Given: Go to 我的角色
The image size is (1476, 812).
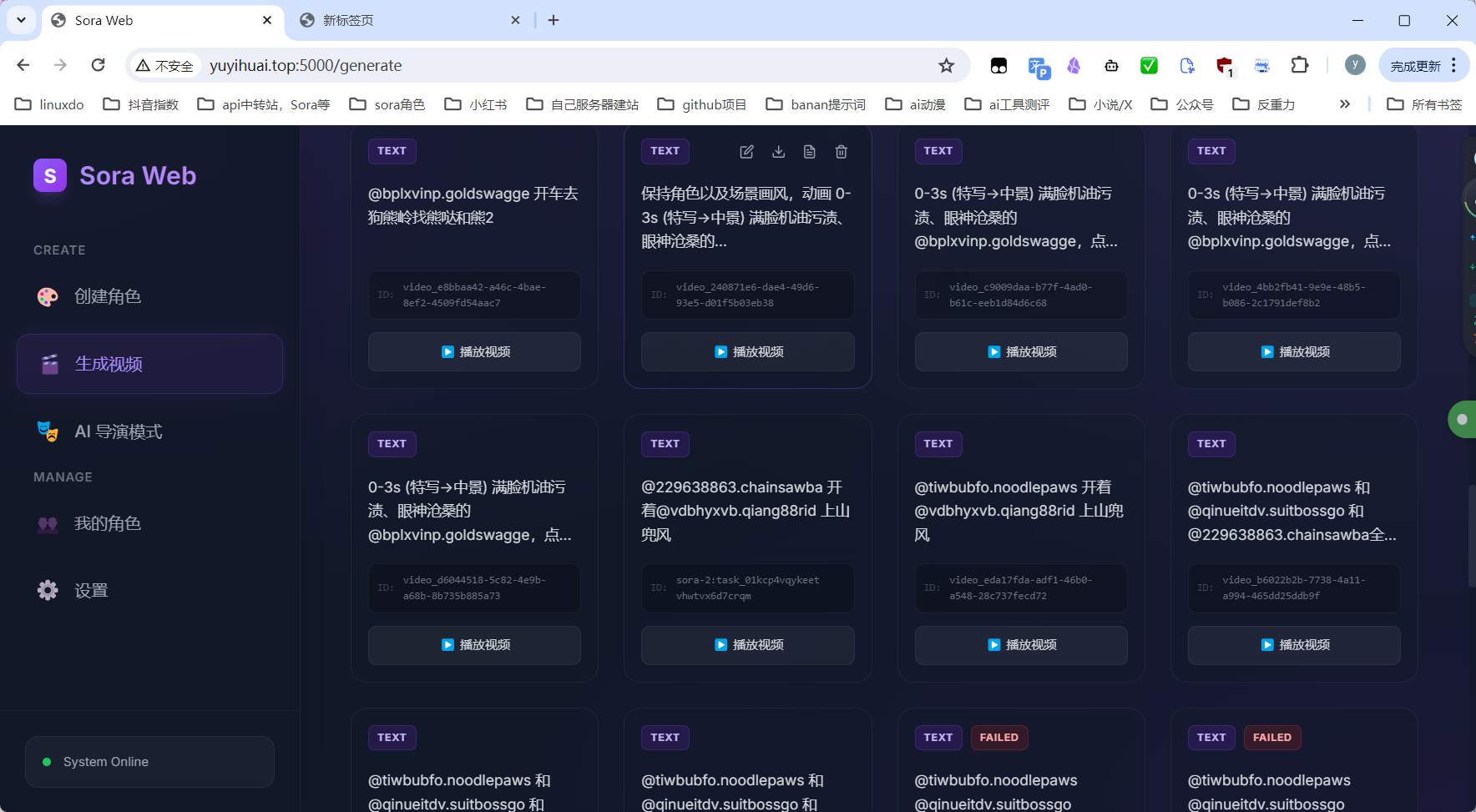Looking at the screenshot, I should pos(149,523).
